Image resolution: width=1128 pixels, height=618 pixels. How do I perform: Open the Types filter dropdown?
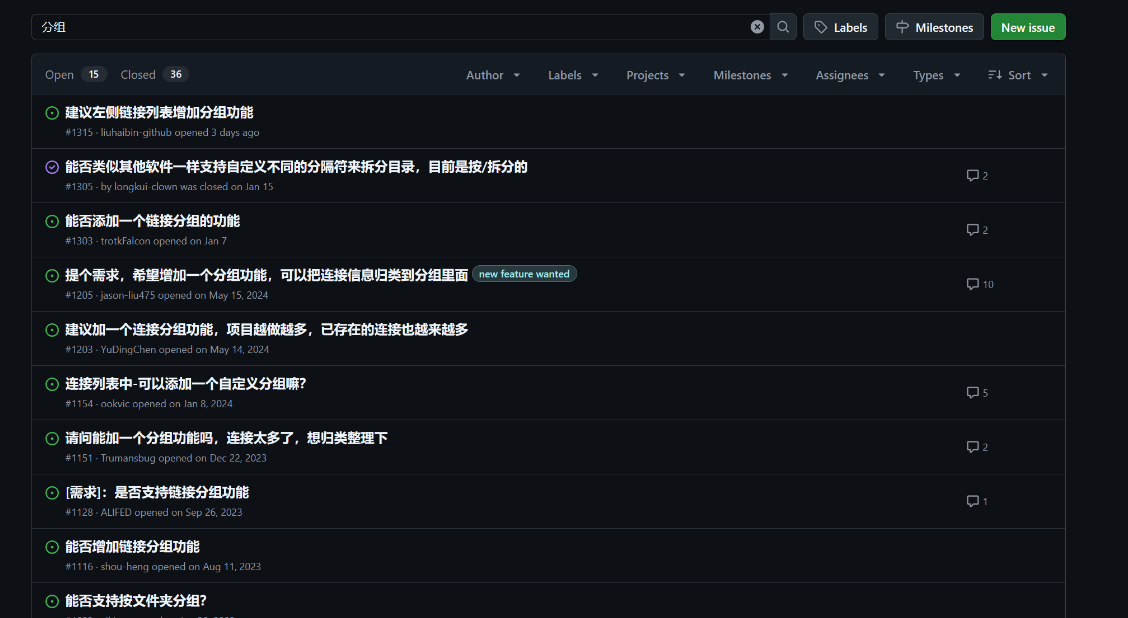[936, 74]
